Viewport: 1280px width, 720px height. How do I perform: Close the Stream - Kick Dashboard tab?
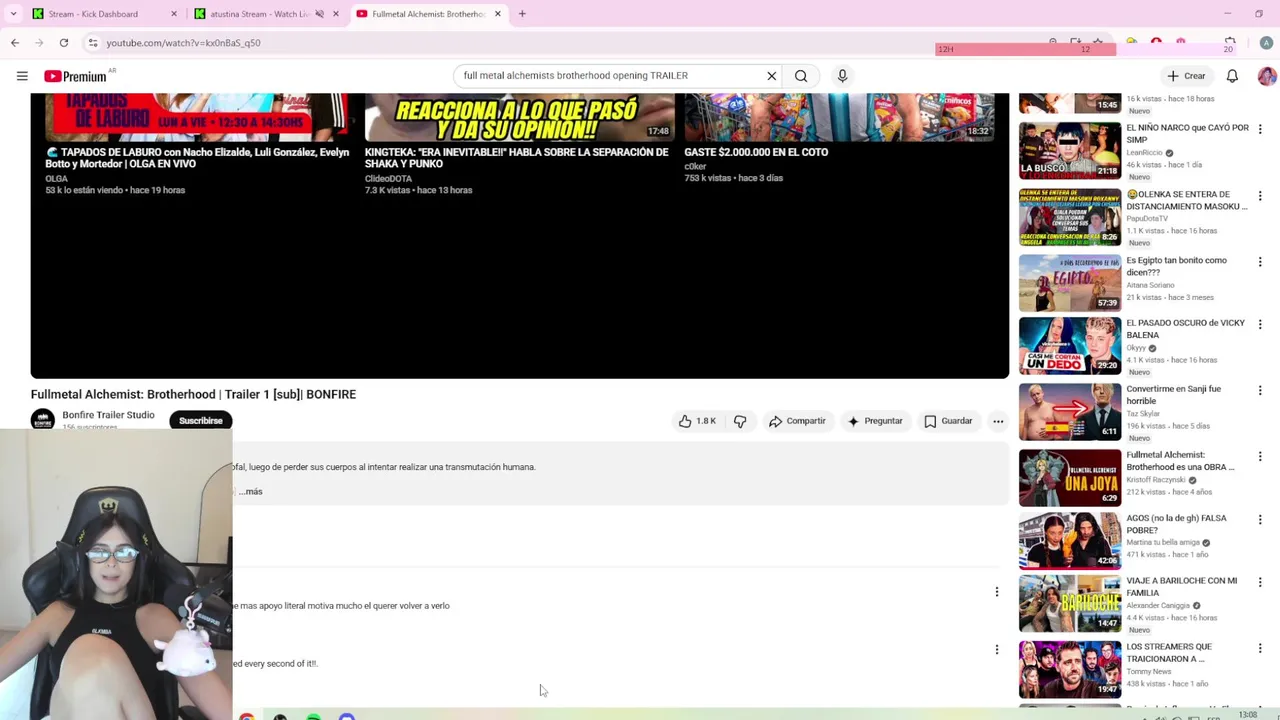pyautogui.click(x=174, y=14)
